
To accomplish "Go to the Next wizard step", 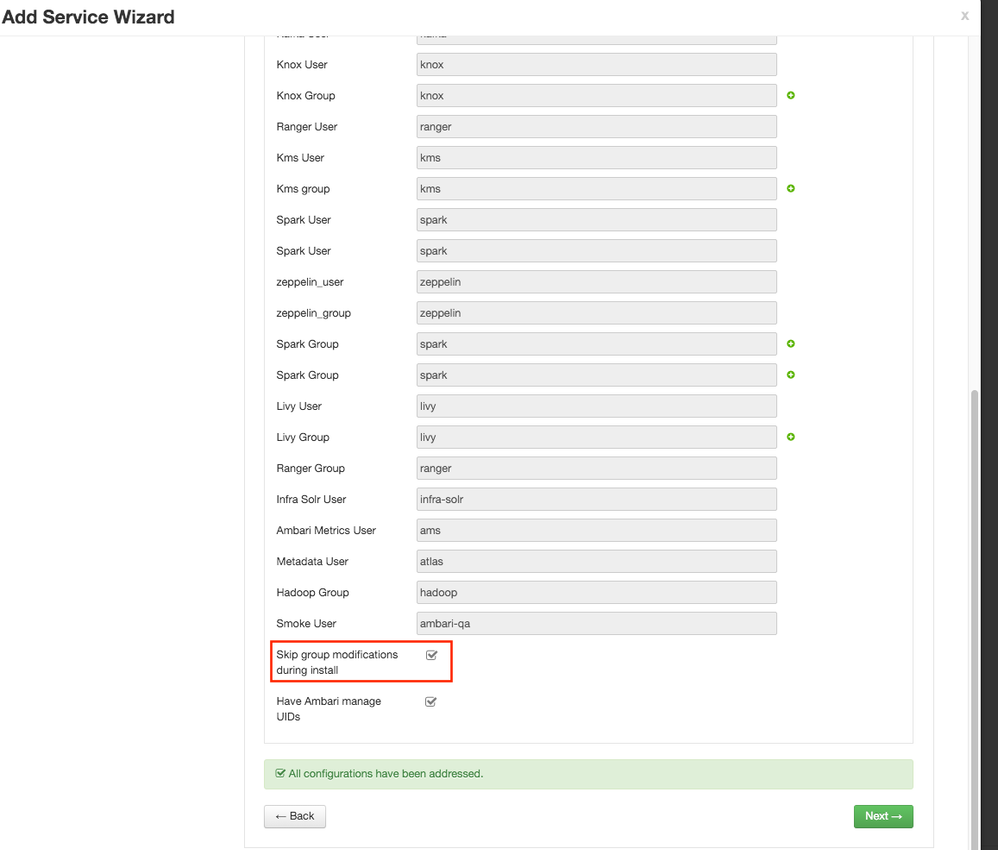I will coord(883,816).
